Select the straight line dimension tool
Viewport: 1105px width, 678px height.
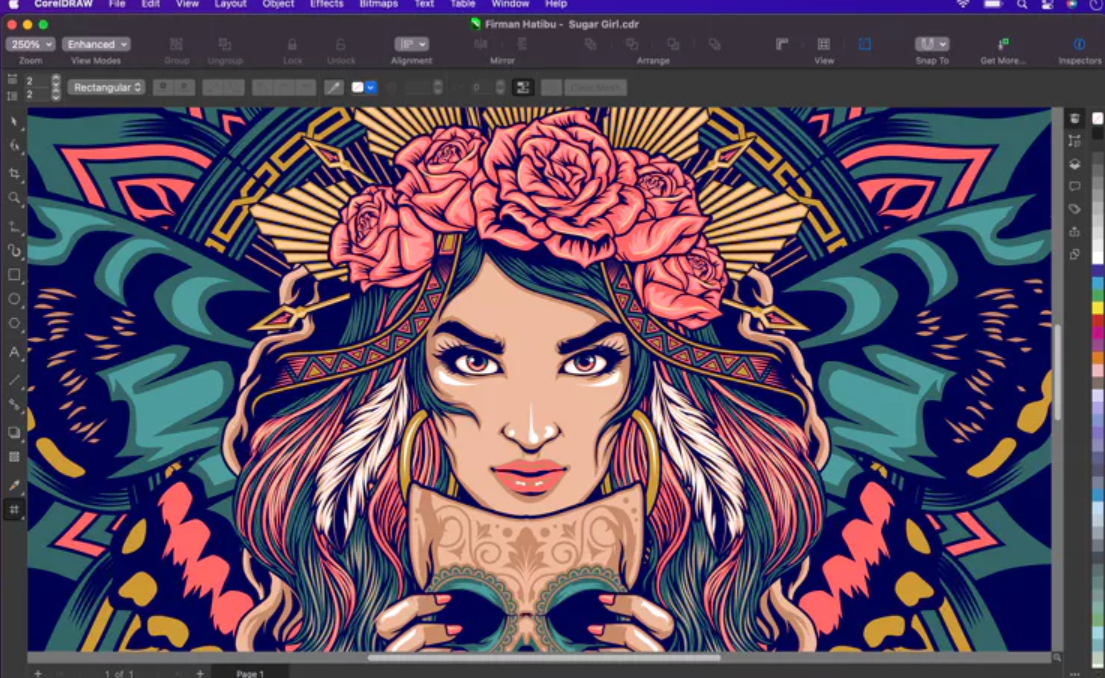[x=13, y=380]
